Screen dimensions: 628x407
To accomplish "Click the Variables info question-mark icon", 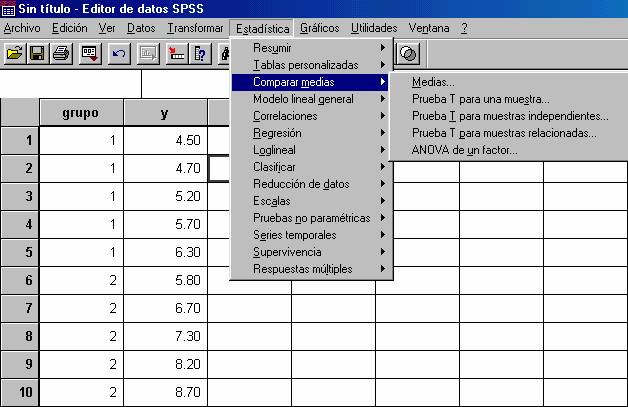I will tap(201, 53).
